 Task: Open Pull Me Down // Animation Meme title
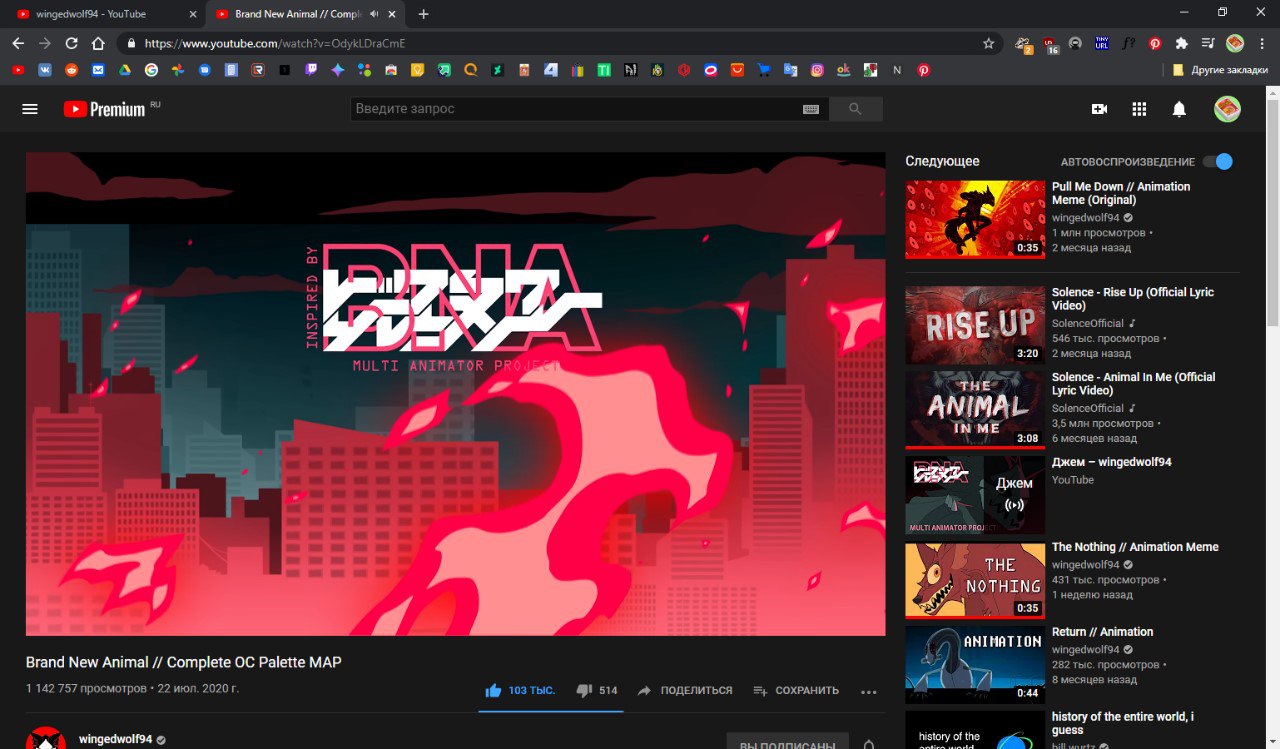(1121, 193)
